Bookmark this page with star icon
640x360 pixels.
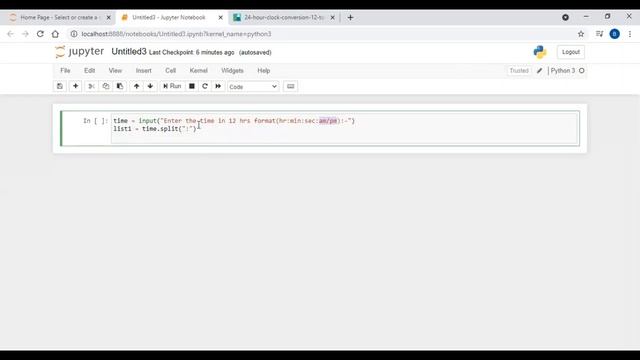[x=581, y=34]
